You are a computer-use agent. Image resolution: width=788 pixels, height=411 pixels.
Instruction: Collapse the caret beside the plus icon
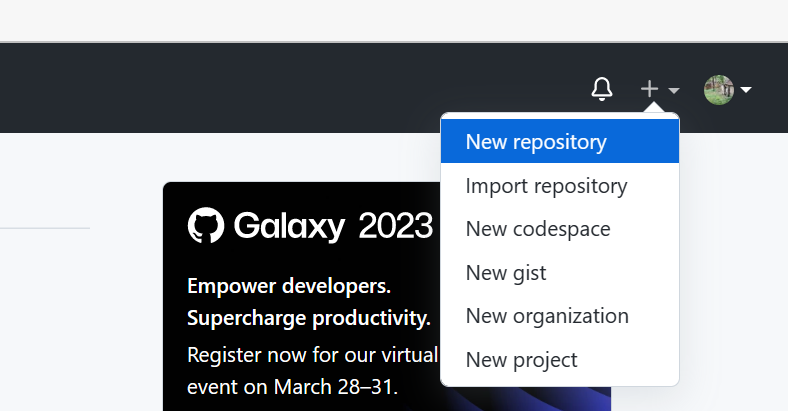[674, 90]
